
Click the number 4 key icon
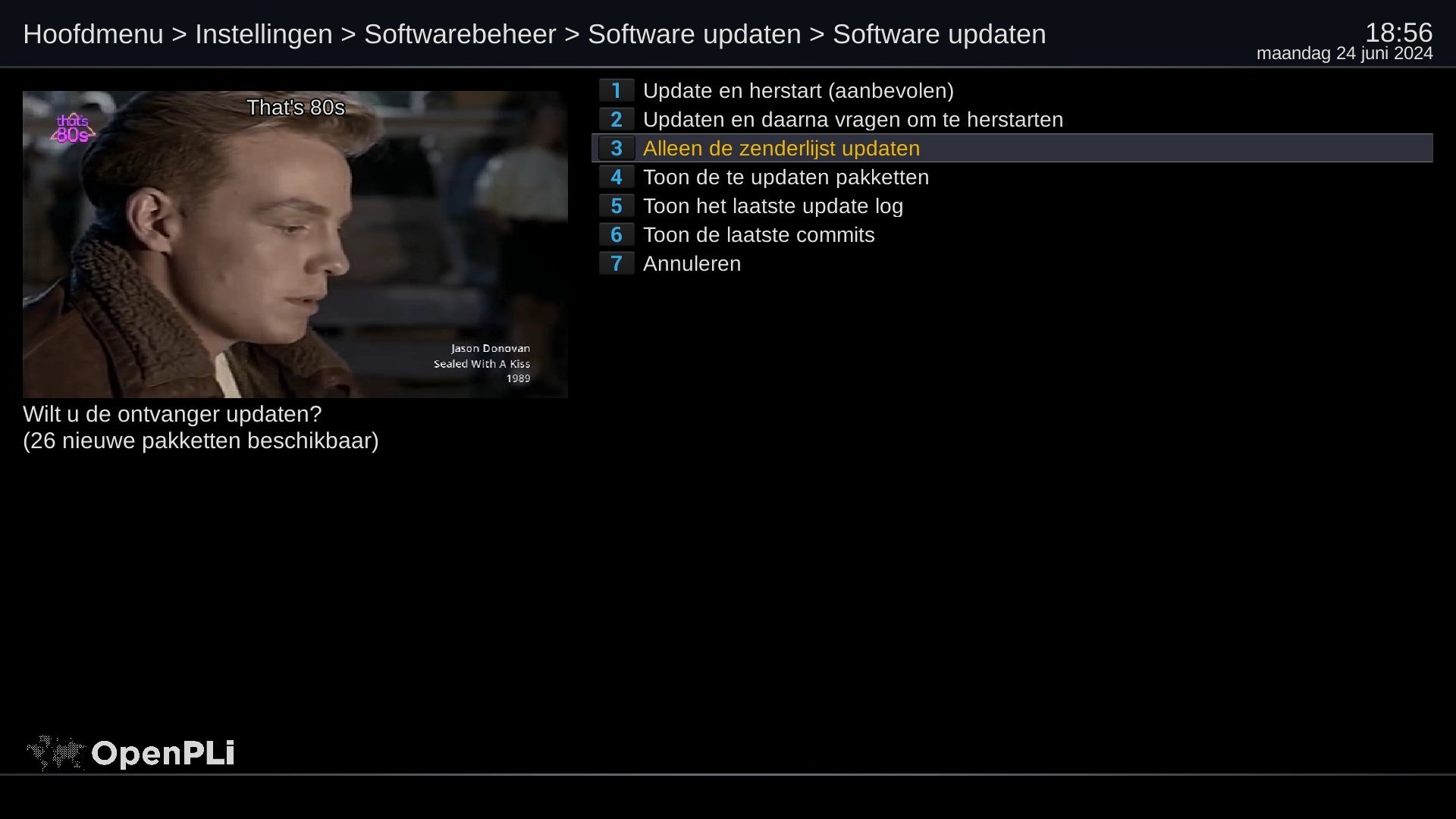[616, 177]
